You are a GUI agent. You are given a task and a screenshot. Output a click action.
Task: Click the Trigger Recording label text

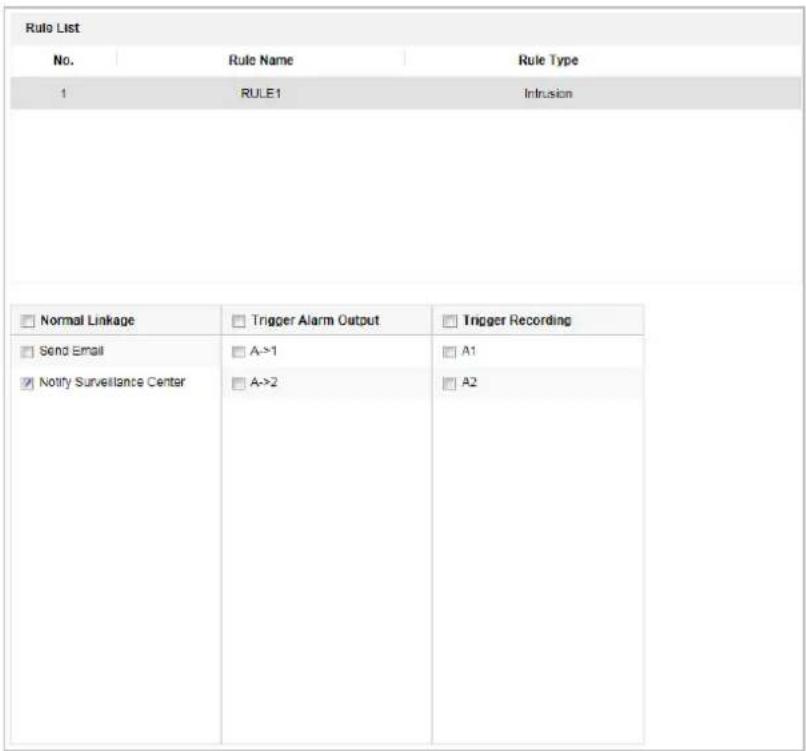click(x=517, y=320)
